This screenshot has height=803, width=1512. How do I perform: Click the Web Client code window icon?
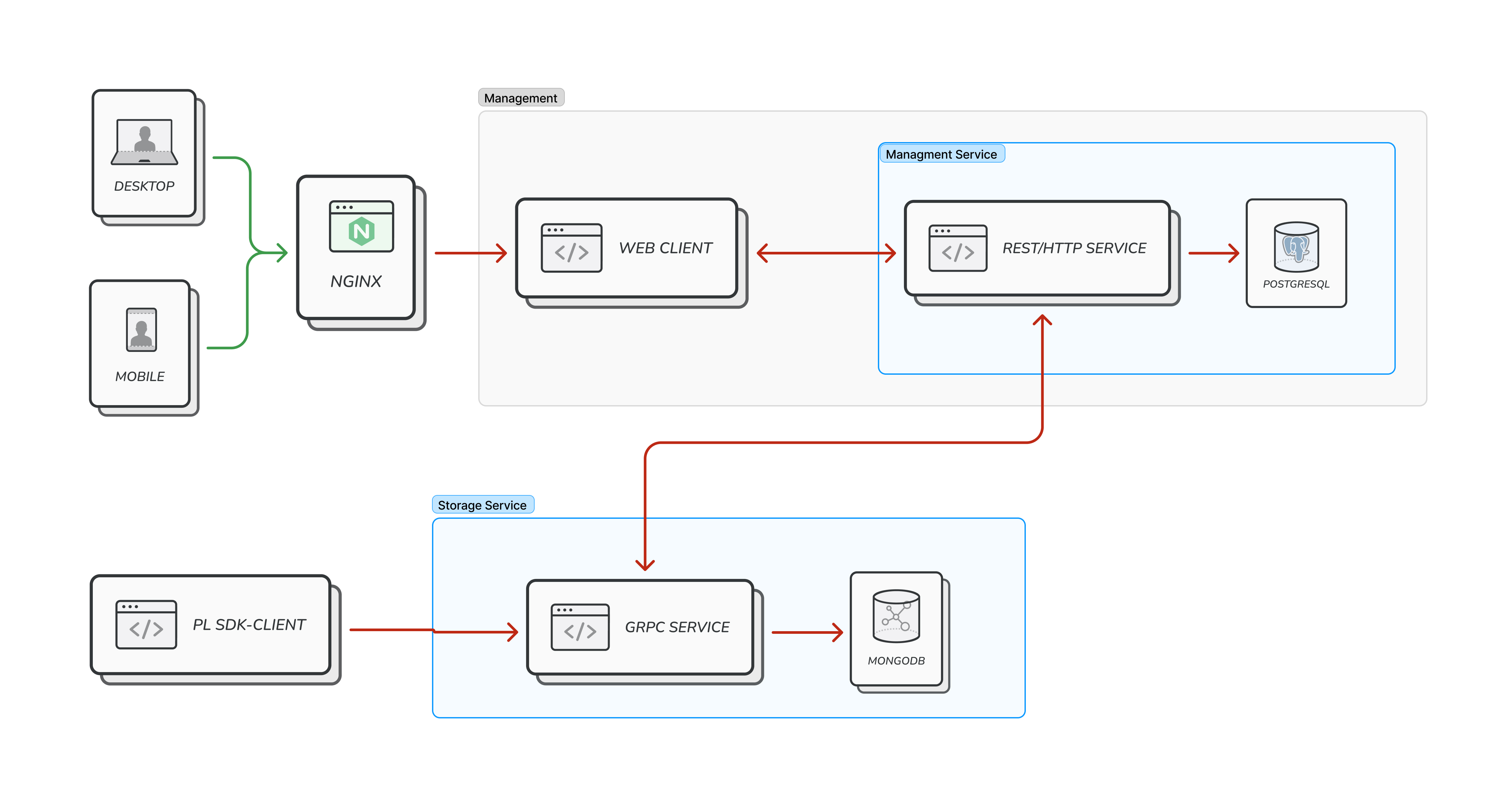click(571, 248)
